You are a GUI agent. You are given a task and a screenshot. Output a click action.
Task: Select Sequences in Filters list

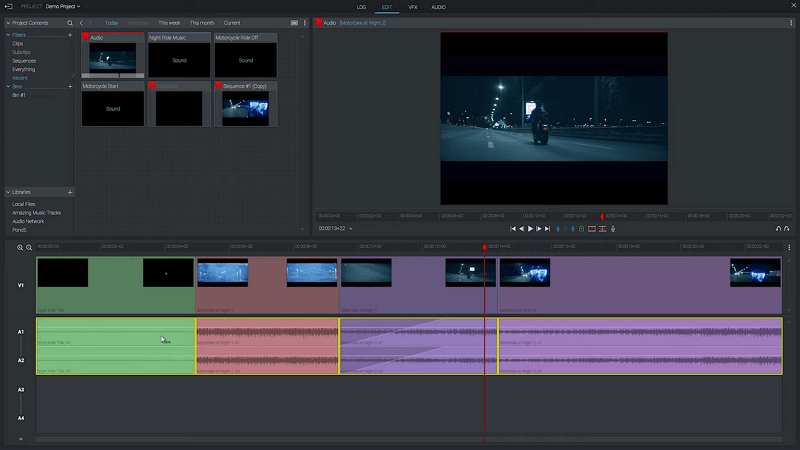(24, 61)
